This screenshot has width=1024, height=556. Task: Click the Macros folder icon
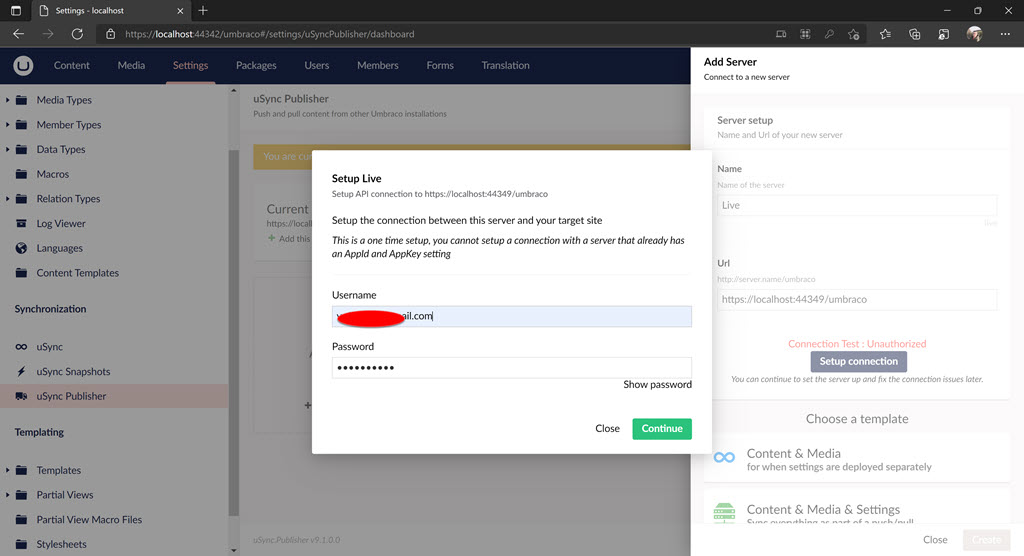[x=22, y=174]
